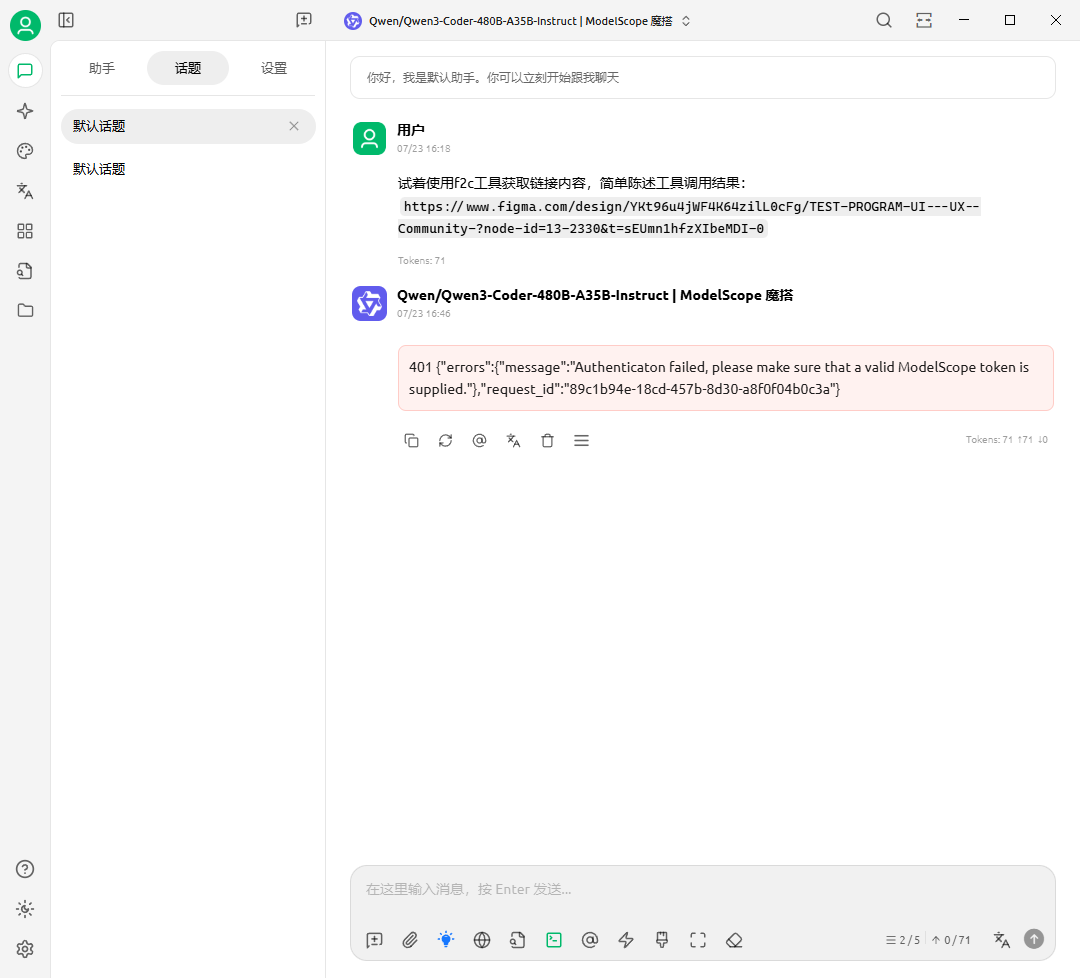Click the Figma URL in user message
Image resolution: width=1080 pixels, height=978 pixels.
[x=689, y=218]
